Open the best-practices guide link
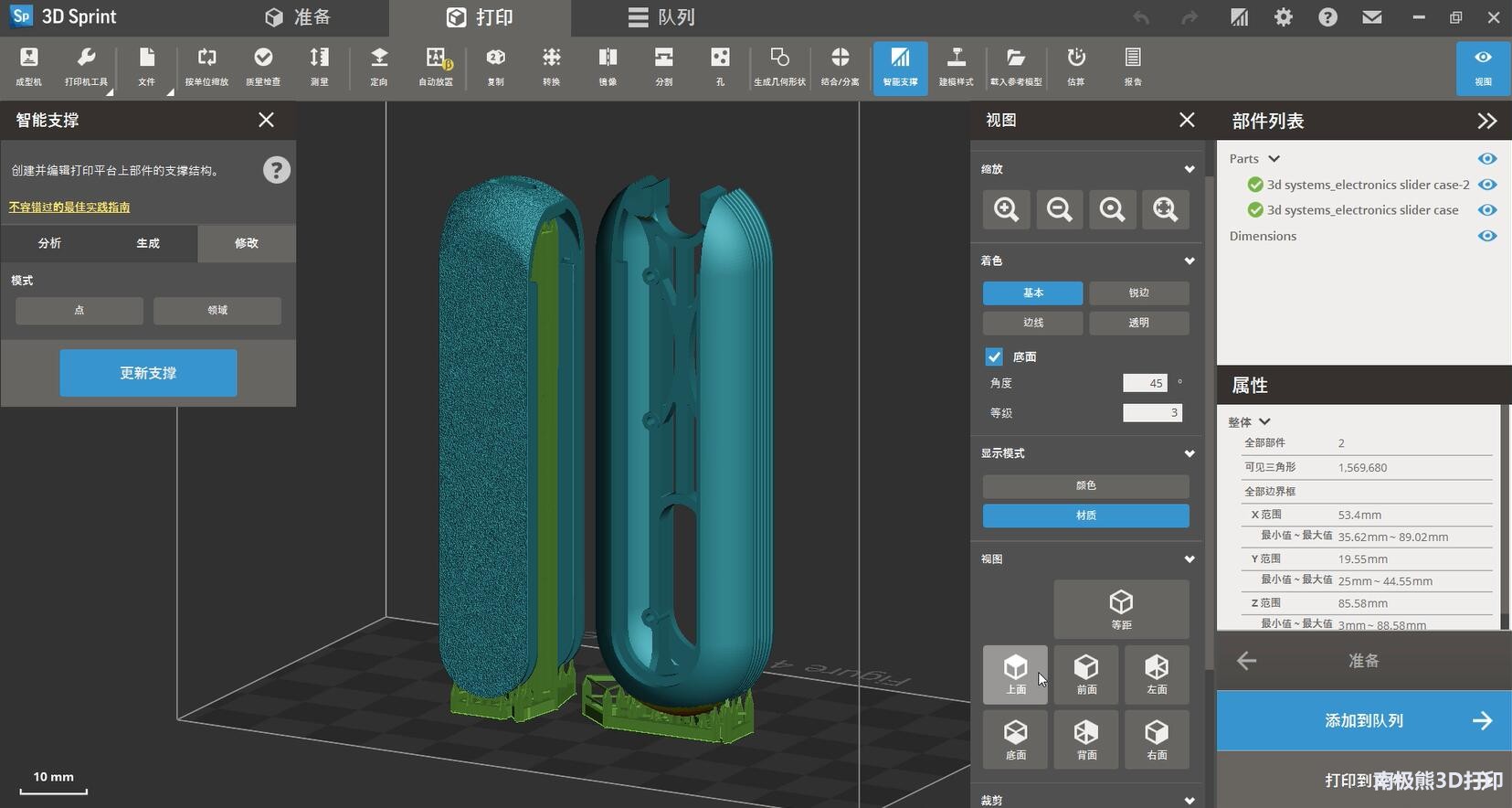This screenshot has height=808, width=1512. 69,207
